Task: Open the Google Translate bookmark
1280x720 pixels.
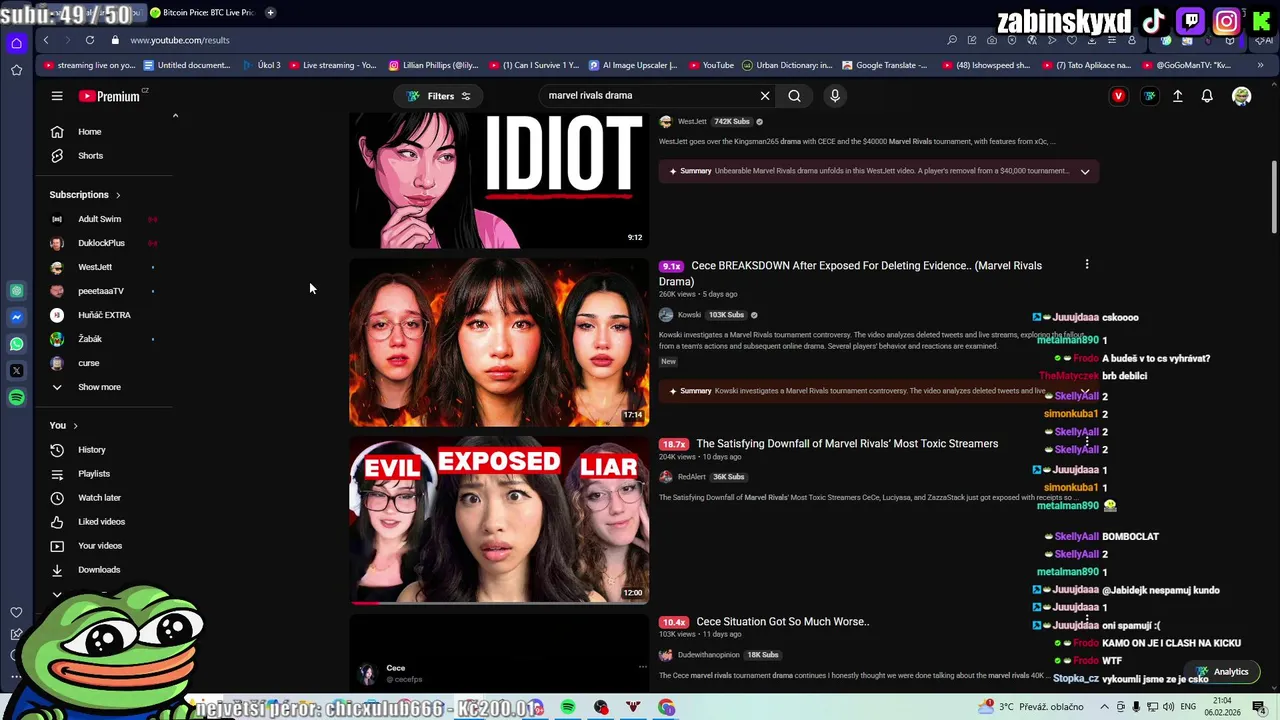Action: point(885,65)
